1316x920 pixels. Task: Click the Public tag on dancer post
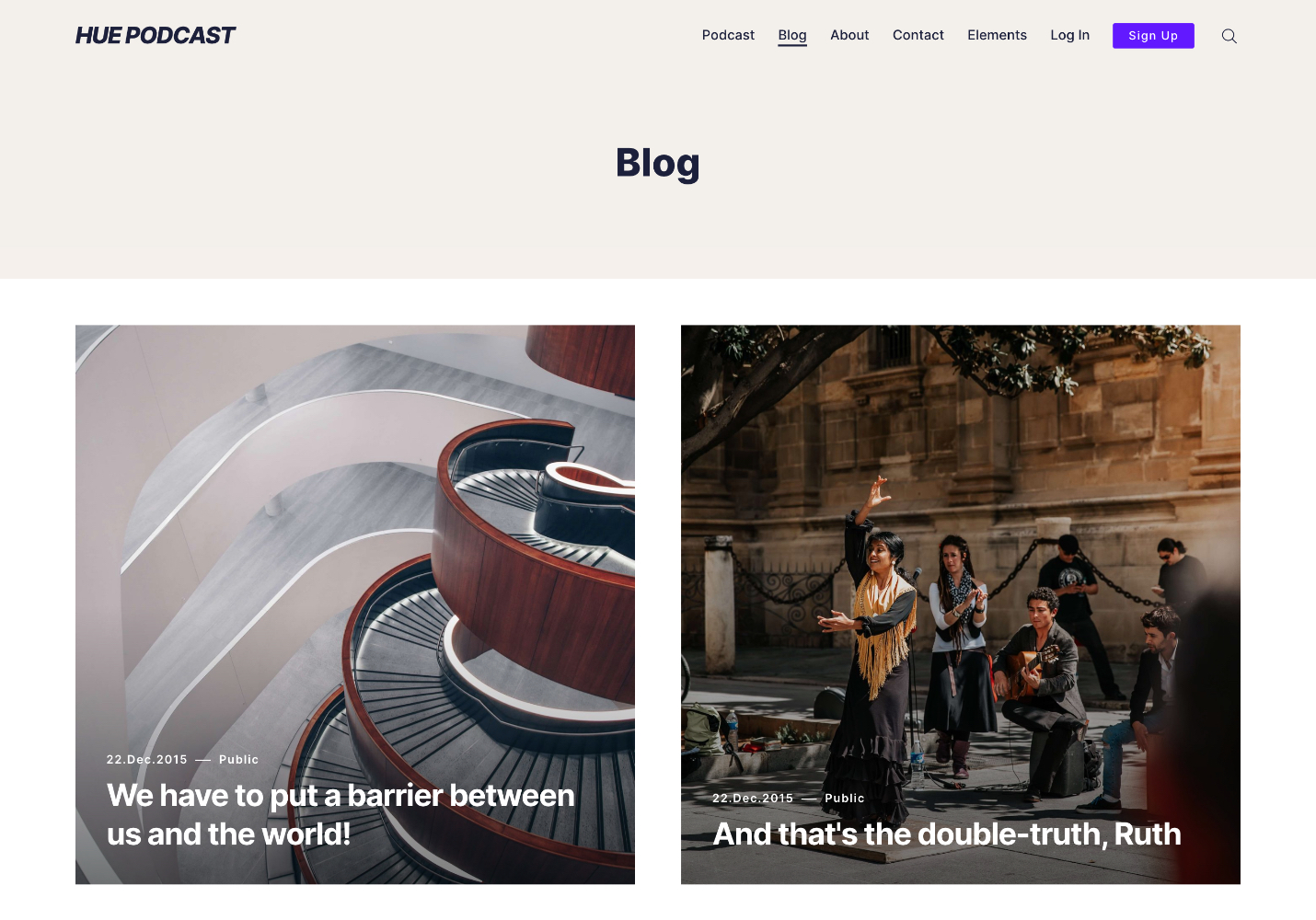[x=844, y=798]
